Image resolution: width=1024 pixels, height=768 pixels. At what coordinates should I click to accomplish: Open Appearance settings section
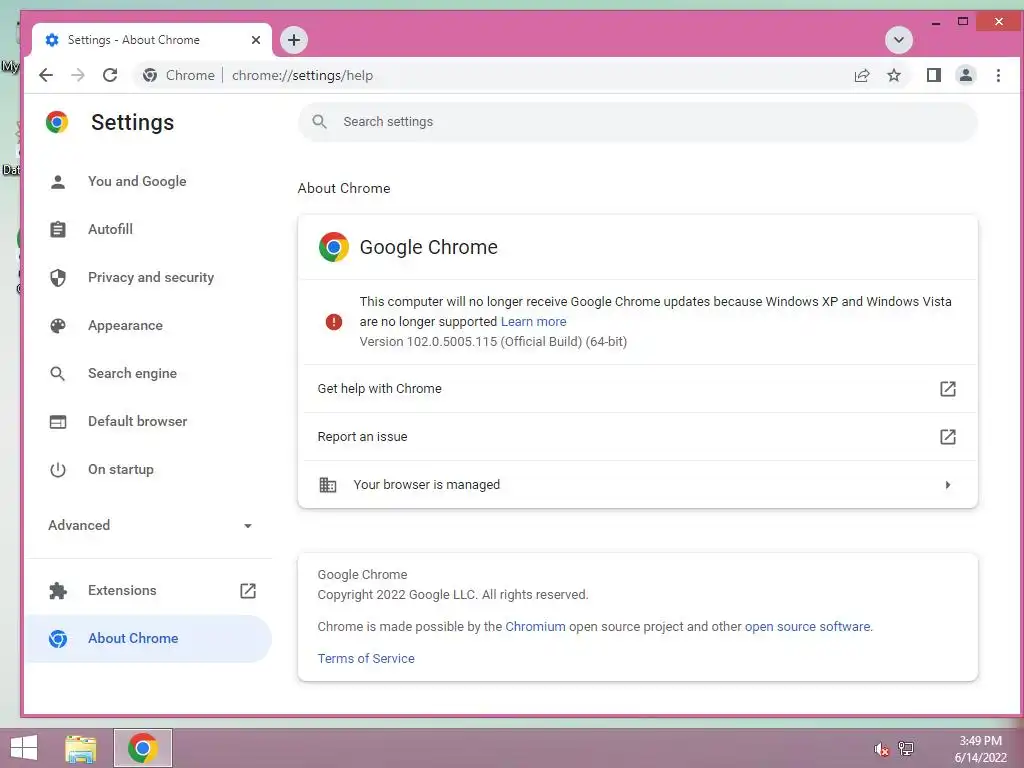click(x=149, y=325)
